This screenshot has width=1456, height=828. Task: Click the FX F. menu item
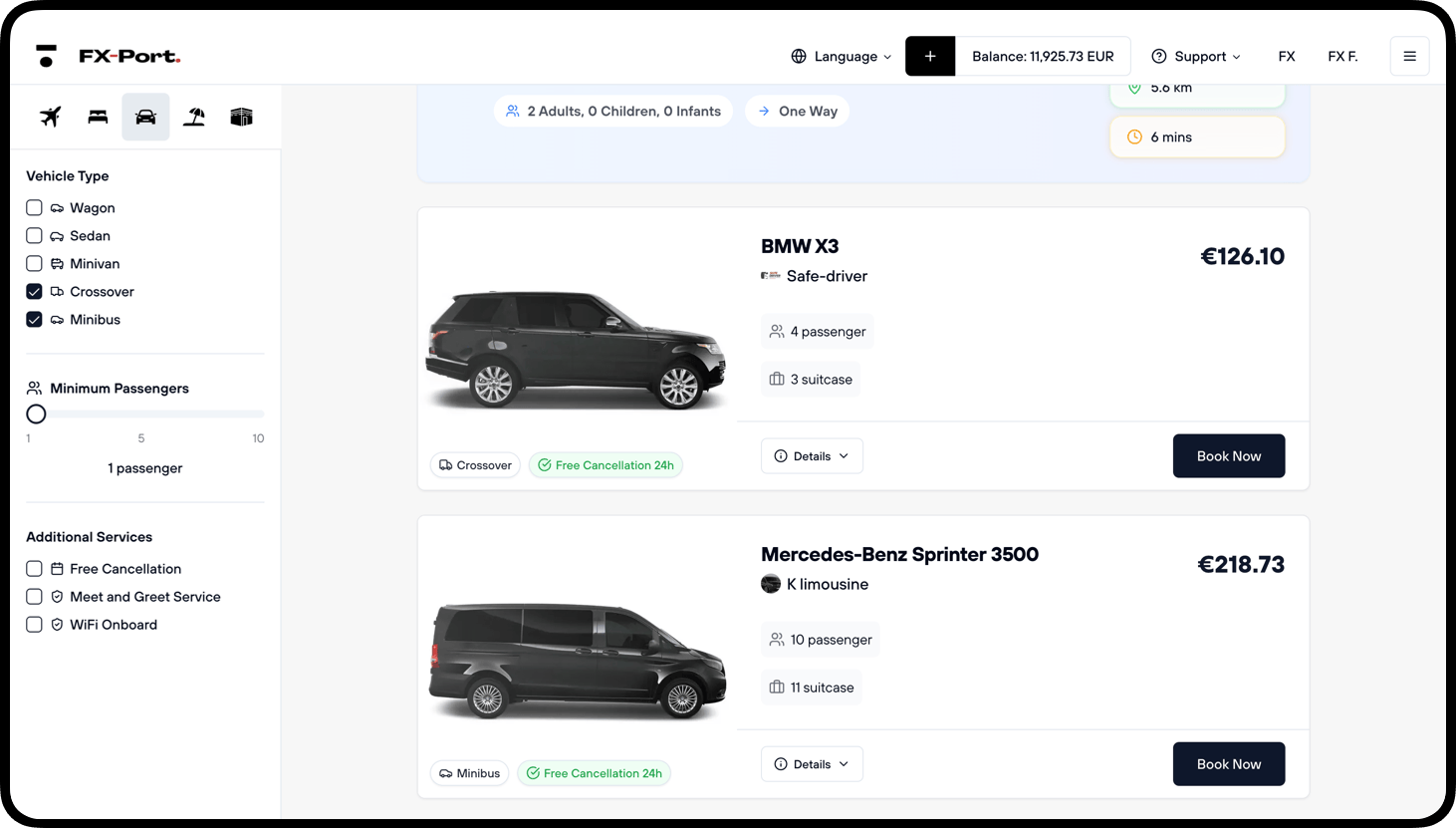tap(1342, 56)
